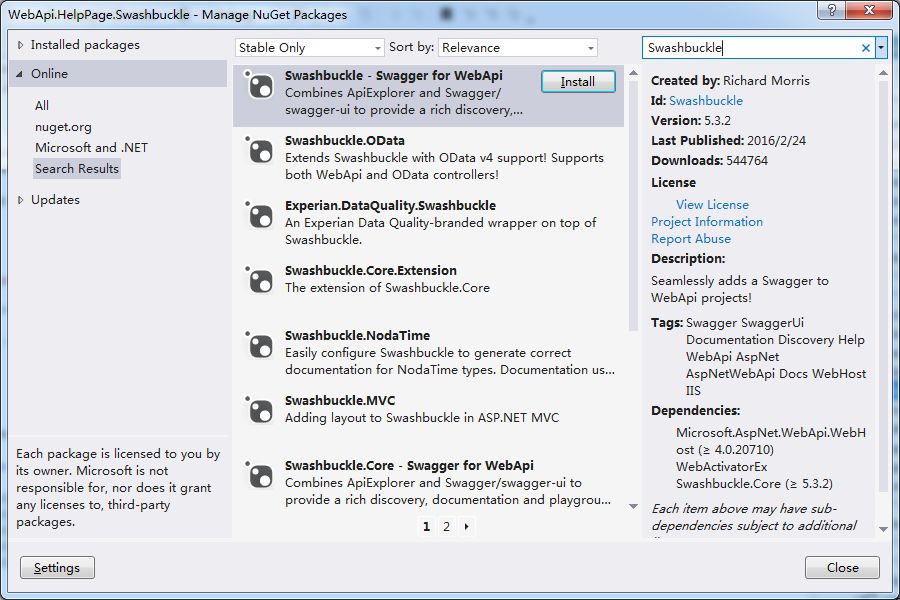Click the Downloads count 544764
The width and height of the screenshot is (900, 600).
pyautogui.click(x=747, y=161)
